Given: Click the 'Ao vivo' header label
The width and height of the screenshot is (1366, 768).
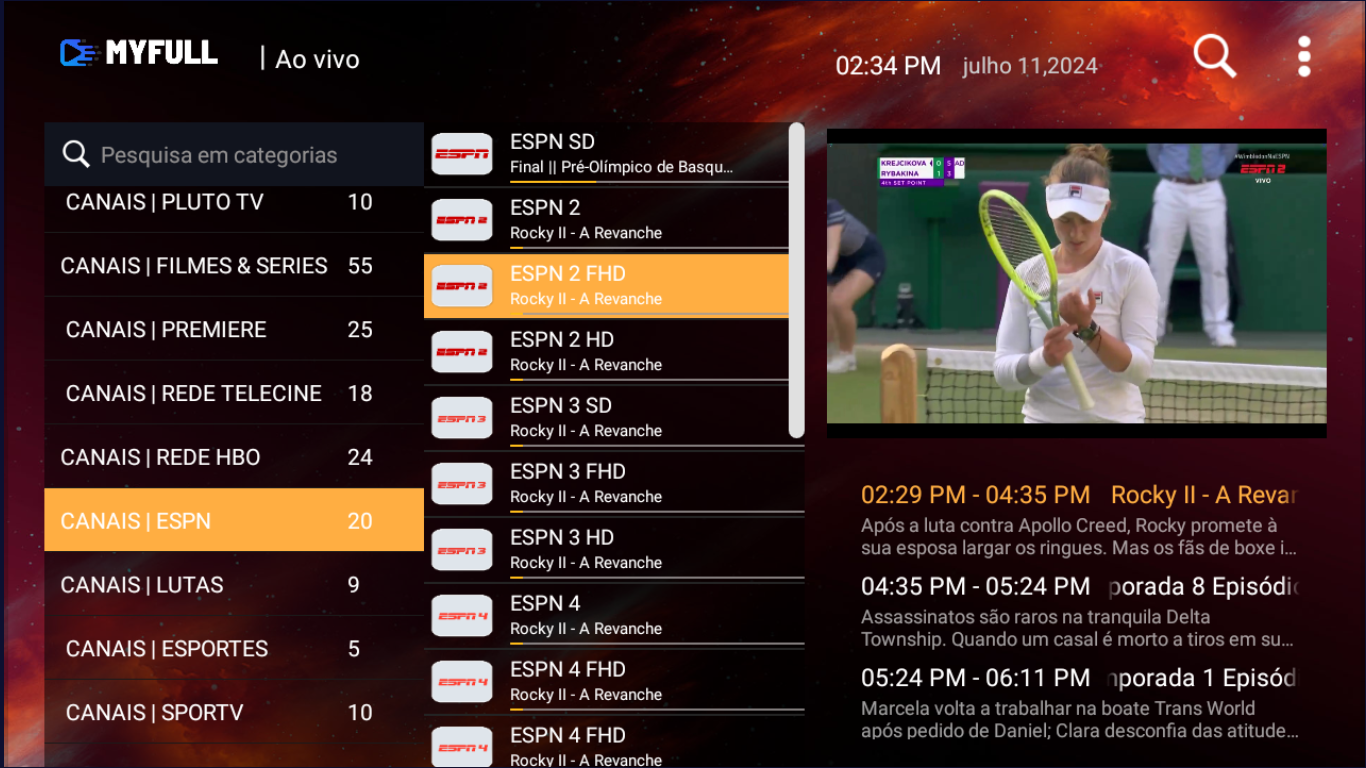Looking at the screenshot, I should coord(317,59).
